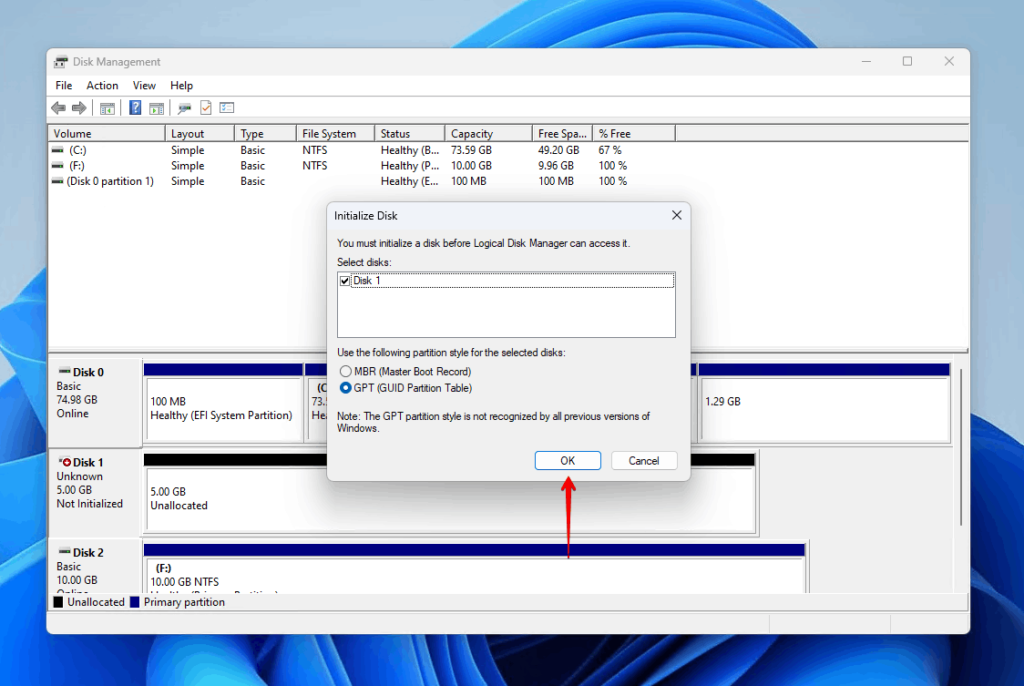The width and height of the screenshot is (1024, 686).
Task: Click drive icon beside Disk 0 partition 1
Action: (57, 181)
